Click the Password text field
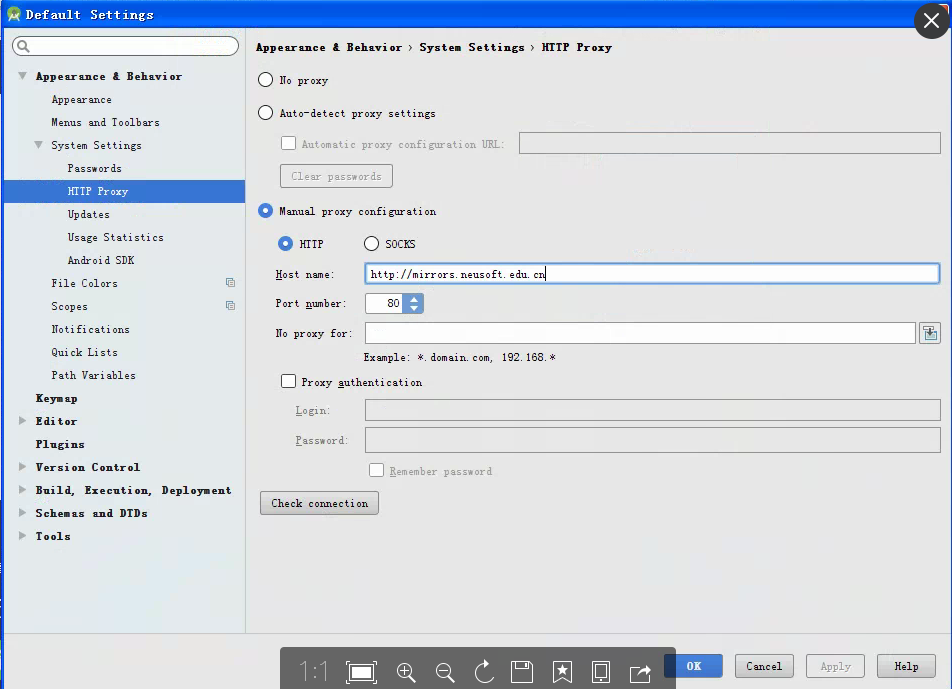Viewport: 952px width, 689px height. tap(653, 440)
